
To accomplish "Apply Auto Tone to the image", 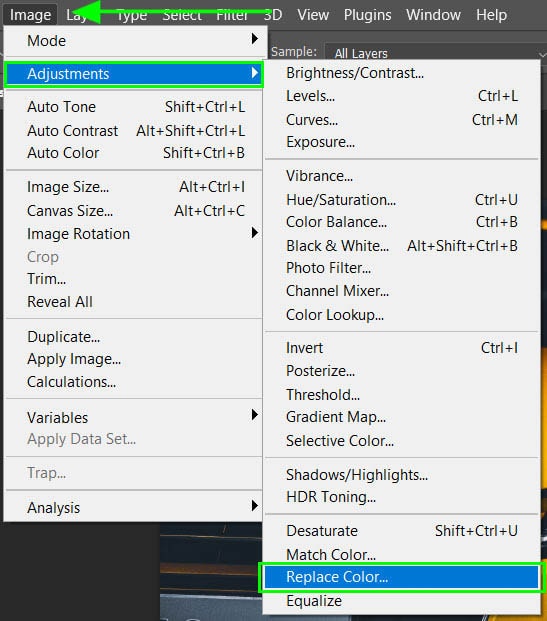I will pyautogui.click(x=133, y=107).
